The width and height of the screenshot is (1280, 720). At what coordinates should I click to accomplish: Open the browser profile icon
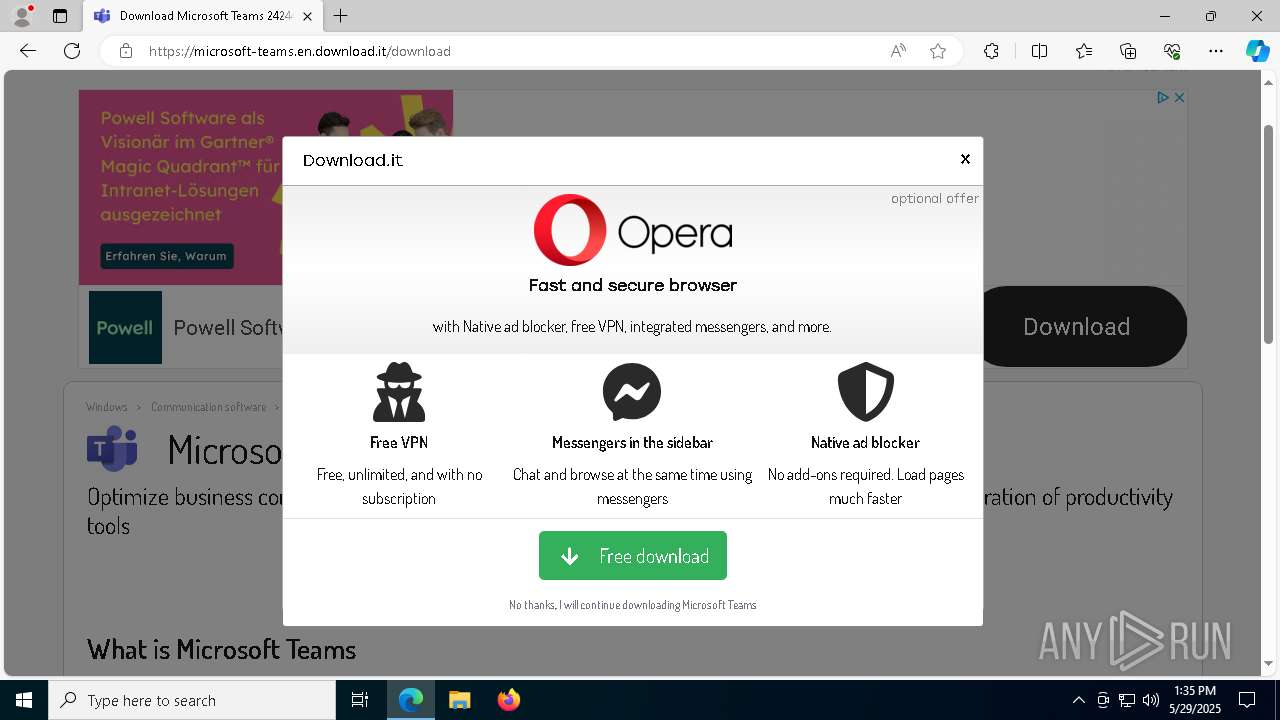21,16
